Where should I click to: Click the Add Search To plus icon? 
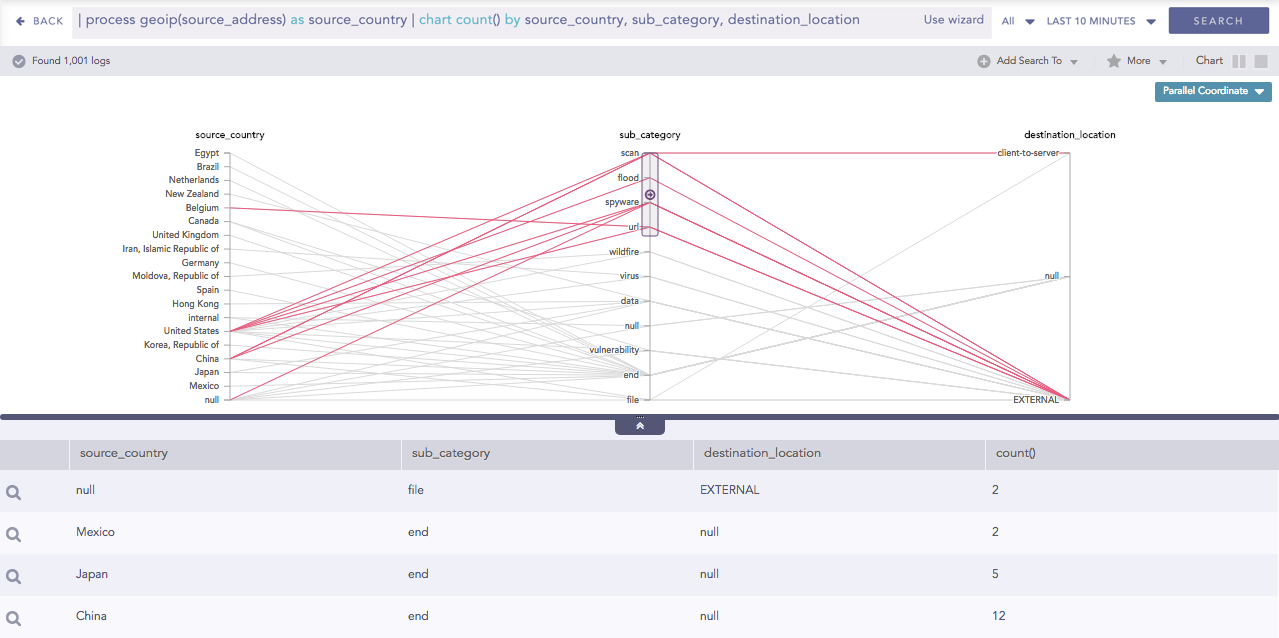(x=984, y=61)
